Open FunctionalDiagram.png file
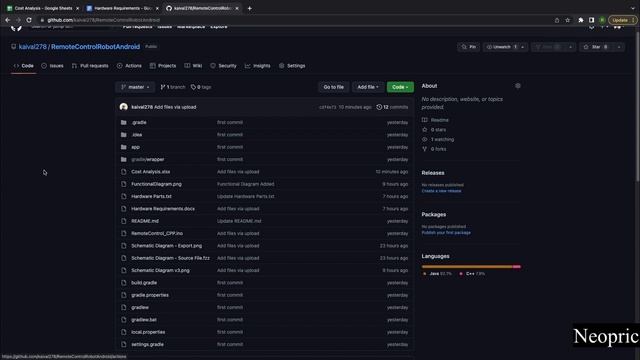This screenshot has height=360, width=640. pyautogui.click(x=156, y=184)
